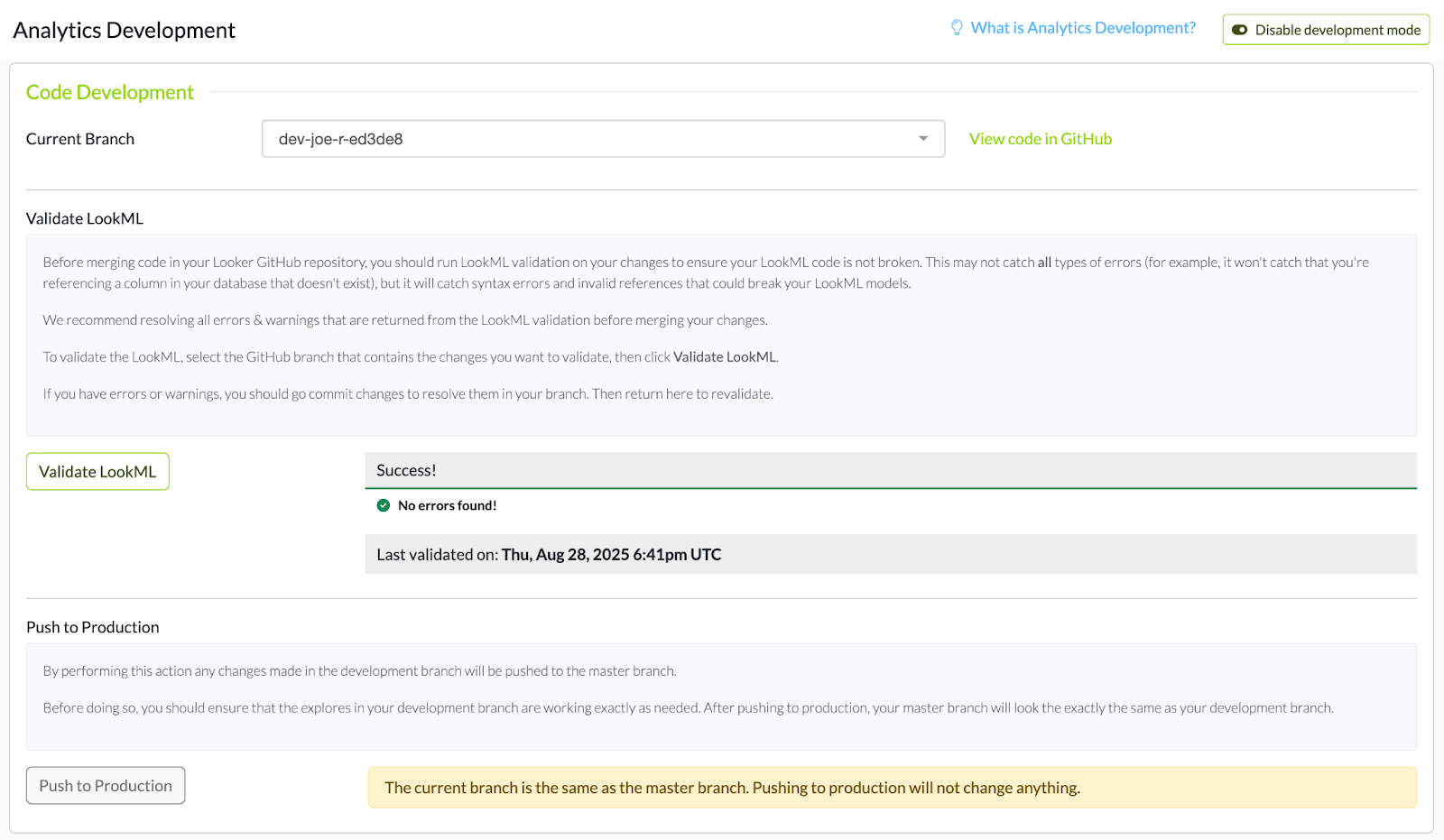Click the Success! result header
Image resolution: width=1444 pixels, height=840 pixels.
(406, 470)
